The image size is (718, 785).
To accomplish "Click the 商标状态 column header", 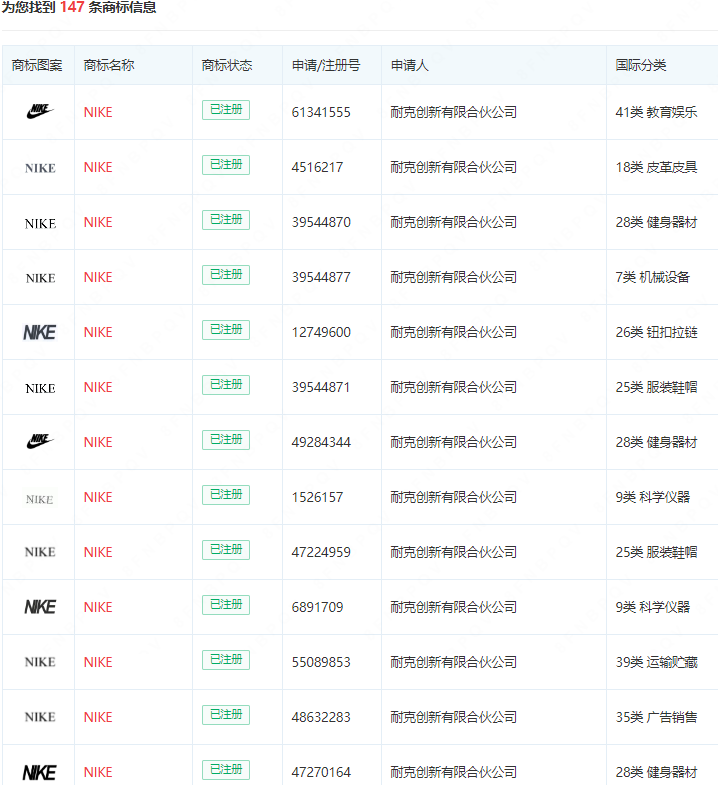I will click(227, 65).
